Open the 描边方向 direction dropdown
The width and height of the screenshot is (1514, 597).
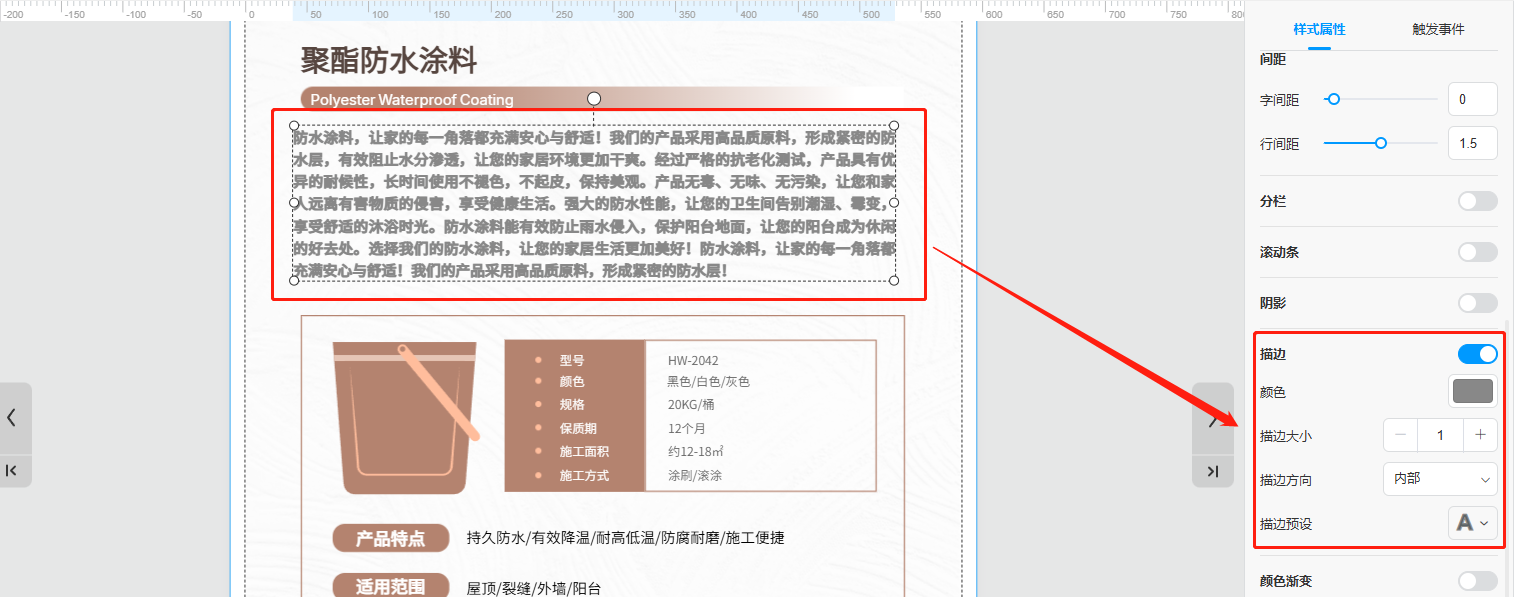[x=1439, y=479]
